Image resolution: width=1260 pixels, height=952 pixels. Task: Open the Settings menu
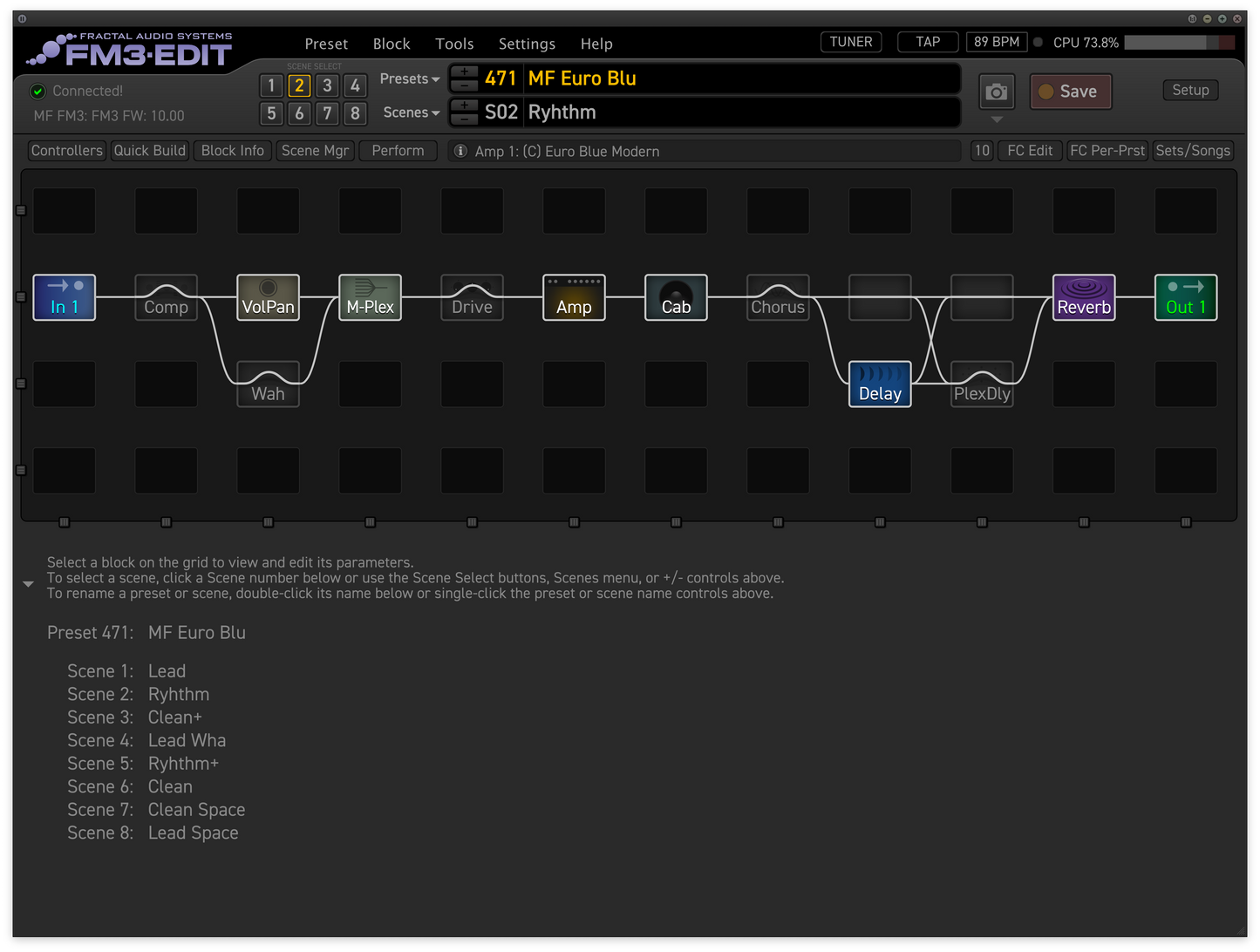coord(527,44)
